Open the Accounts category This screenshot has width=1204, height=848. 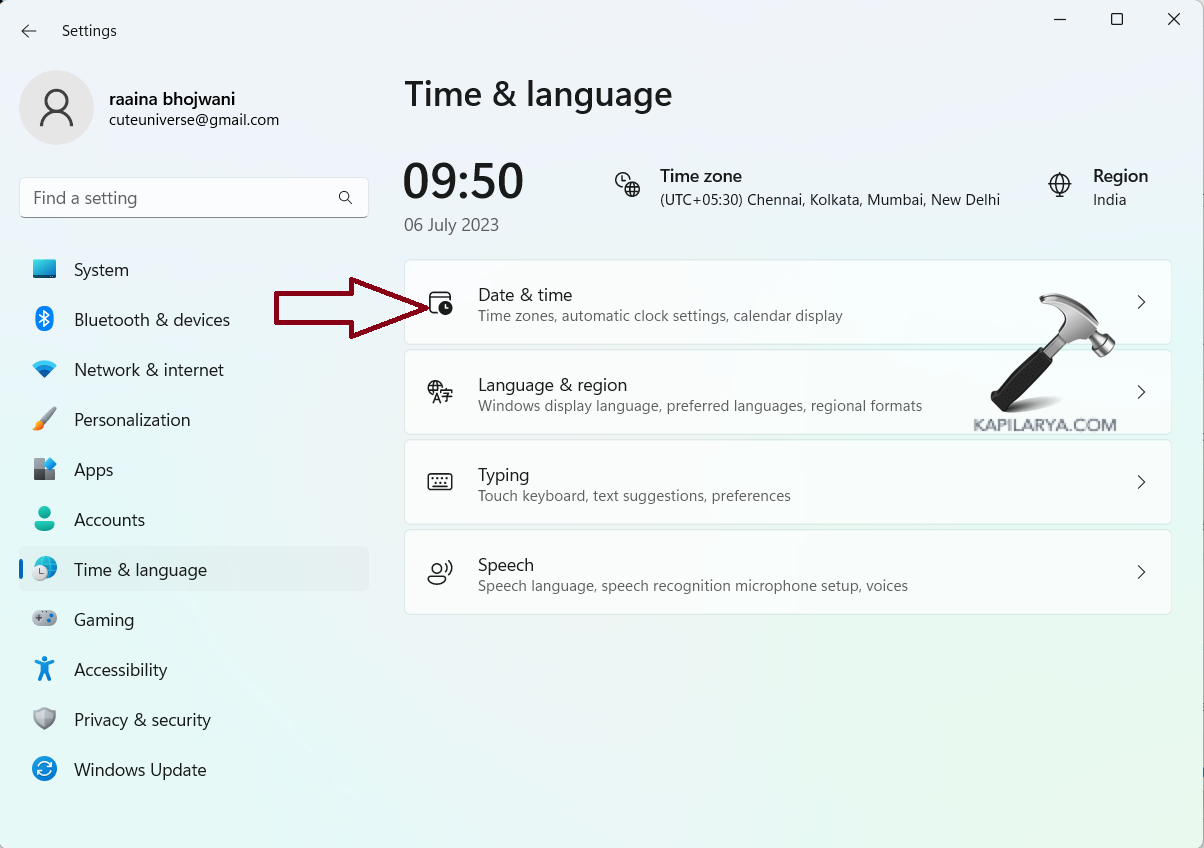(x=194, y=520)
